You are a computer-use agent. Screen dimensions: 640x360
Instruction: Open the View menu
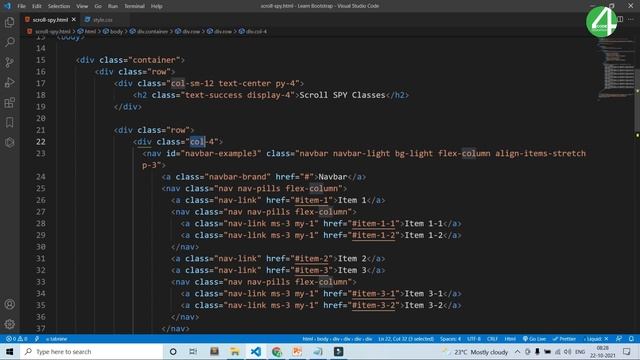click(x=82, y=6)
